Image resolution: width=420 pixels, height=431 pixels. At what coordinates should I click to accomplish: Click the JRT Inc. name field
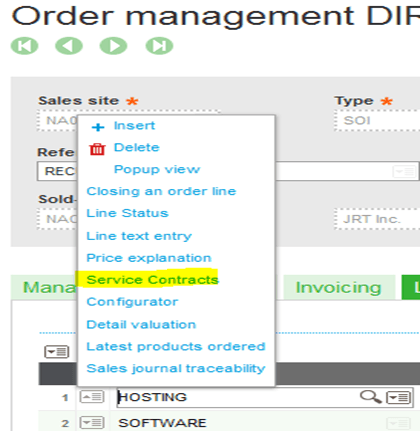(x=377, y=219)
